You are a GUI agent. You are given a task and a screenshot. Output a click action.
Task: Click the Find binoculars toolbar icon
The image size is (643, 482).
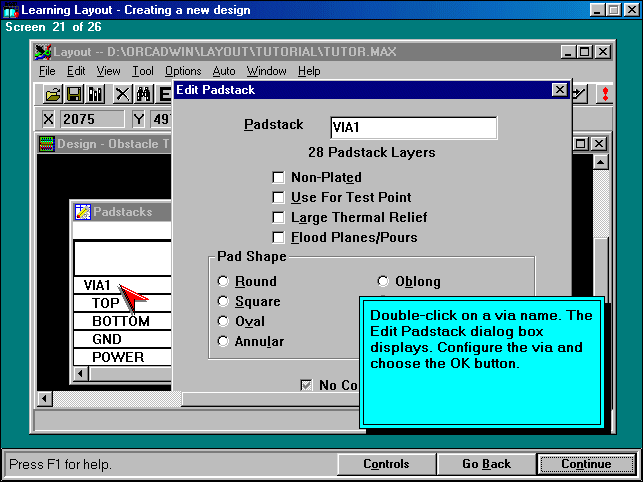tap(143, 94)
